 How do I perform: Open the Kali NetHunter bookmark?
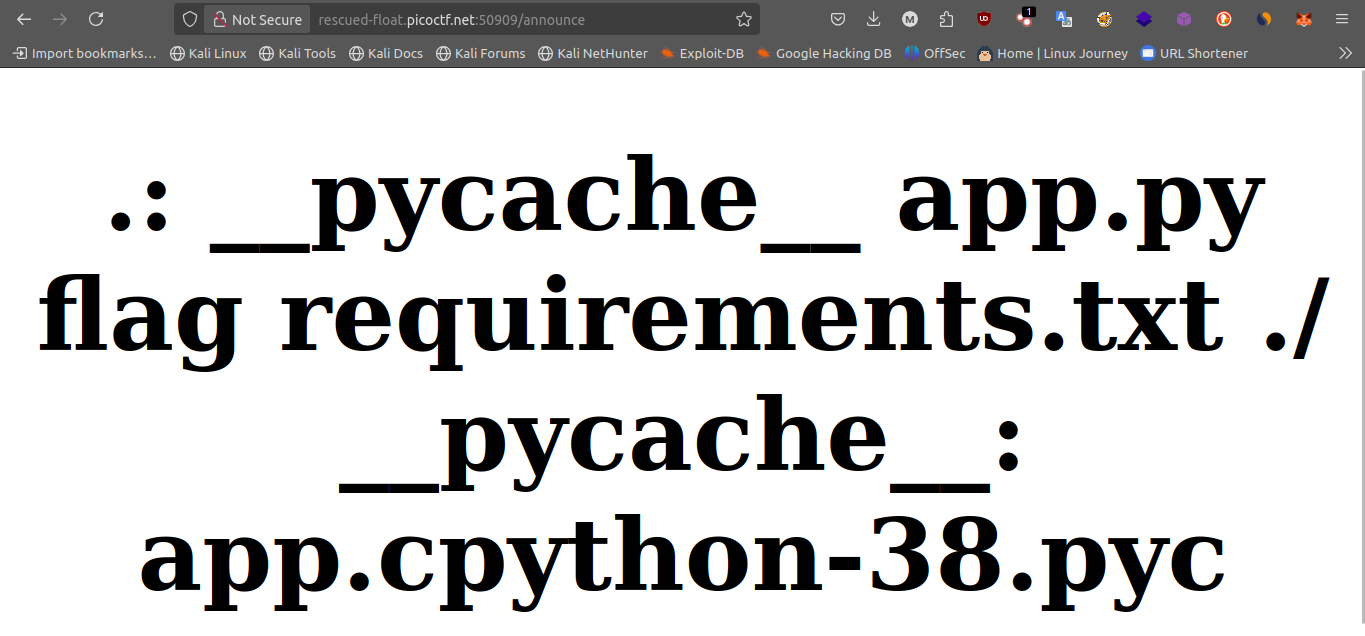tap(592, 53)
